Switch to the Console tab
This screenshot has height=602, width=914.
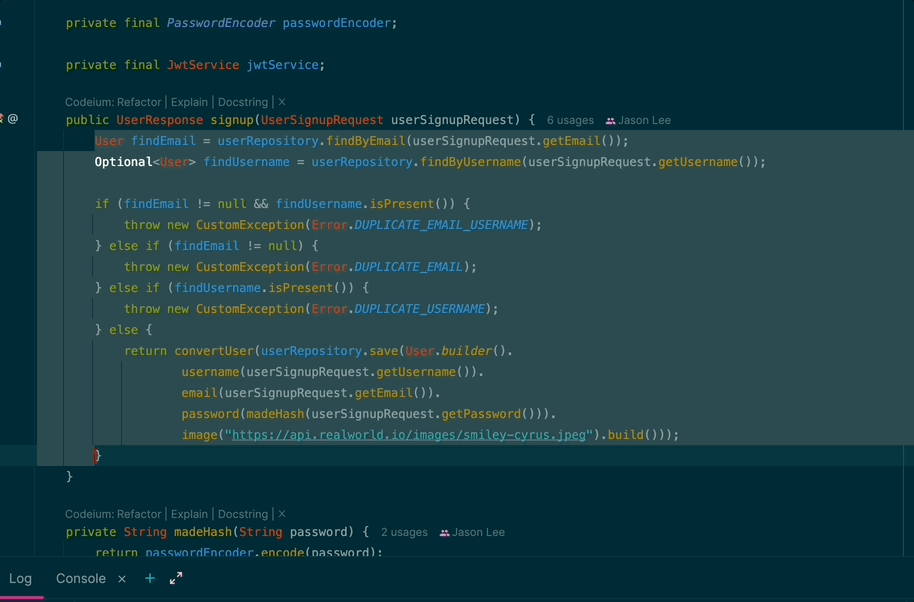pyautogui.click(x=81, y=578)
